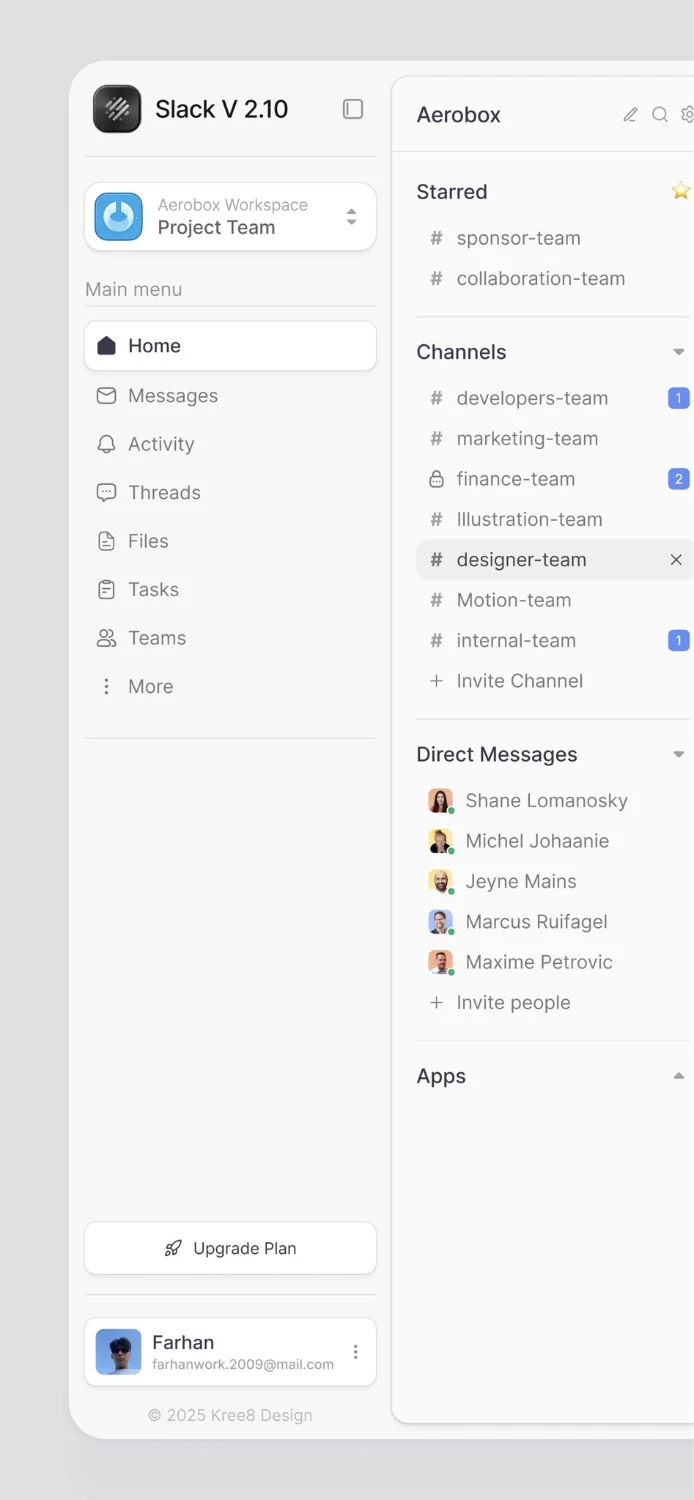Click the Aerobox workspace avatar icon

click(x=118, y=217)
